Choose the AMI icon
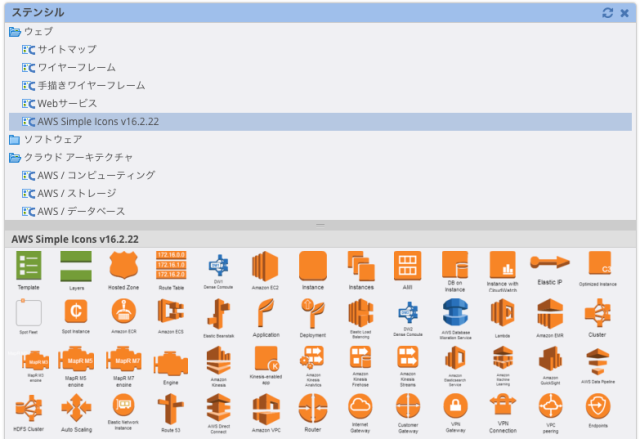The width and height of the screenshot is (640, 439). pyautogui.click(x=407, y=266)
